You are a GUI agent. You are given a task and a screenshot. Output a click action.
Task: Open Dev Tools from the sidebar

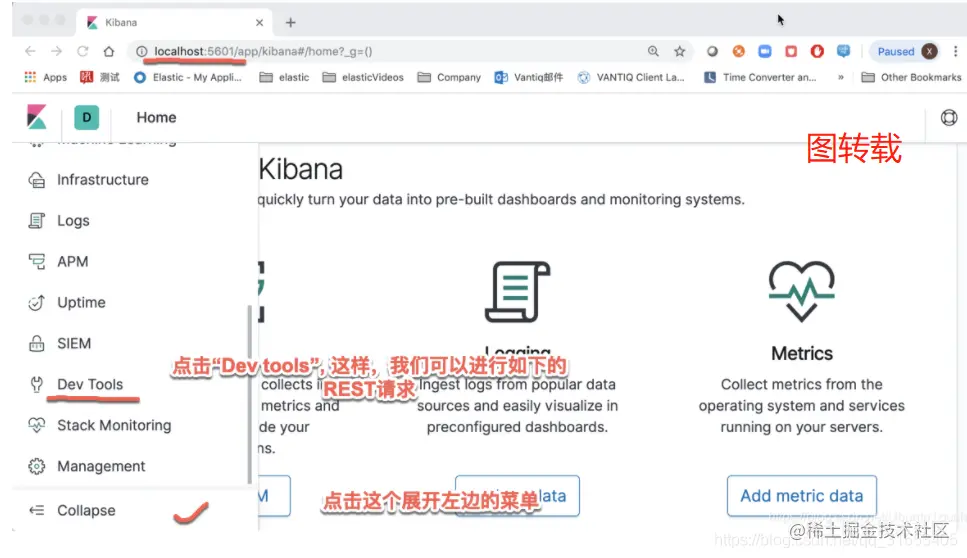coord(90,384)
